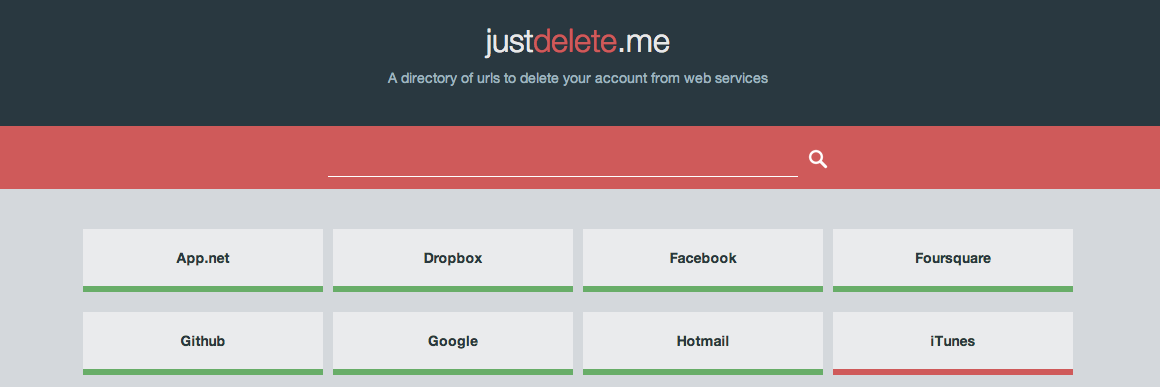
Task: Open the Google account deletion card
Action: pyautogui.click(x=453, y=341)
